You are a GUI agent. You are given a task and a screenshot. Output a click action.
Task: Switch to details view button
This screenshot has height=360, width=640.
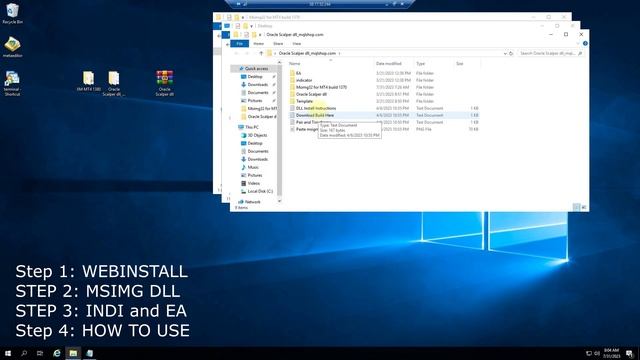(x=576, y=207)
